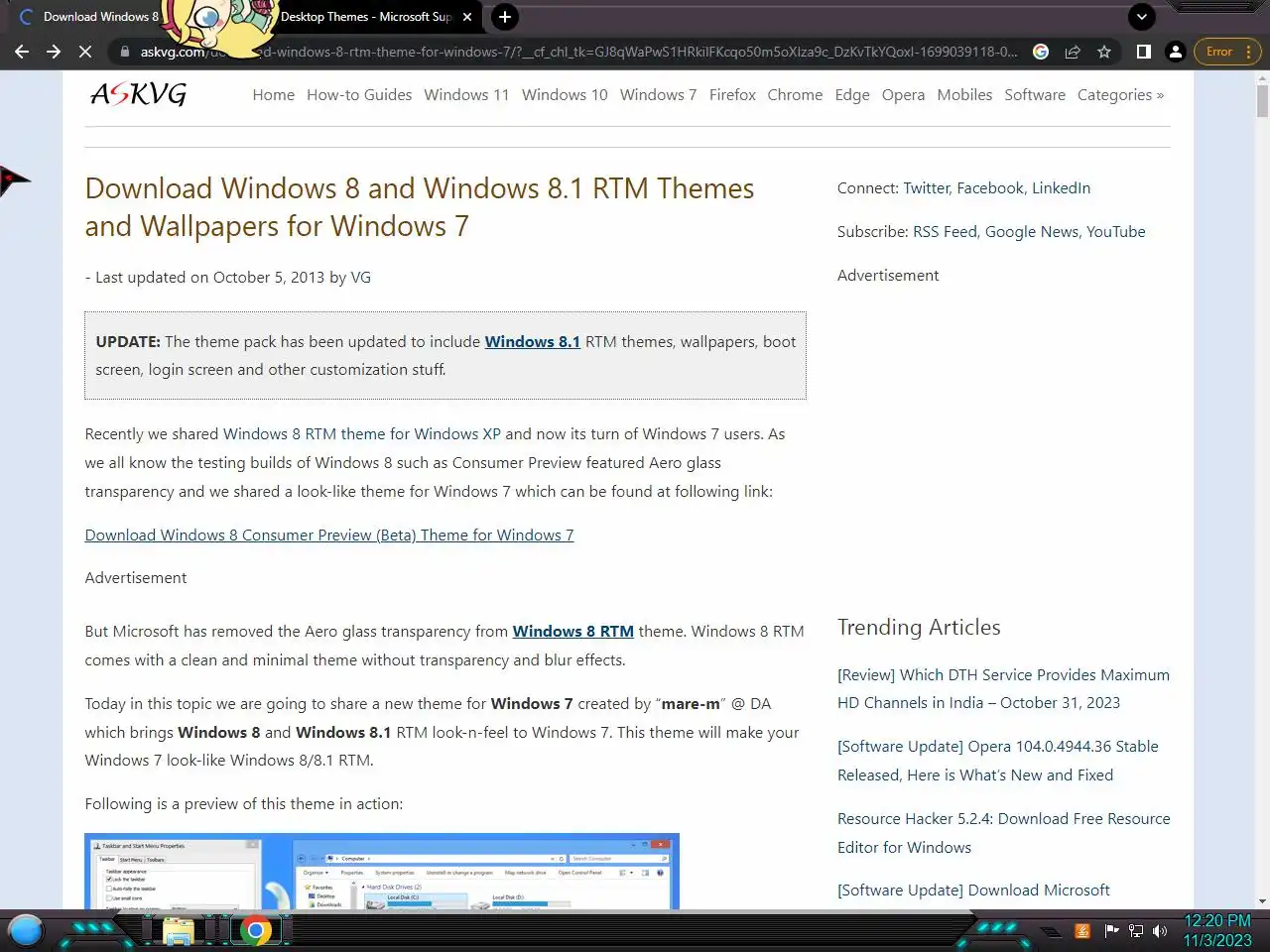The height and width of the screenshot is (952, 1270).
Task: Open the Edge menu item
Action: click(852, 95)
